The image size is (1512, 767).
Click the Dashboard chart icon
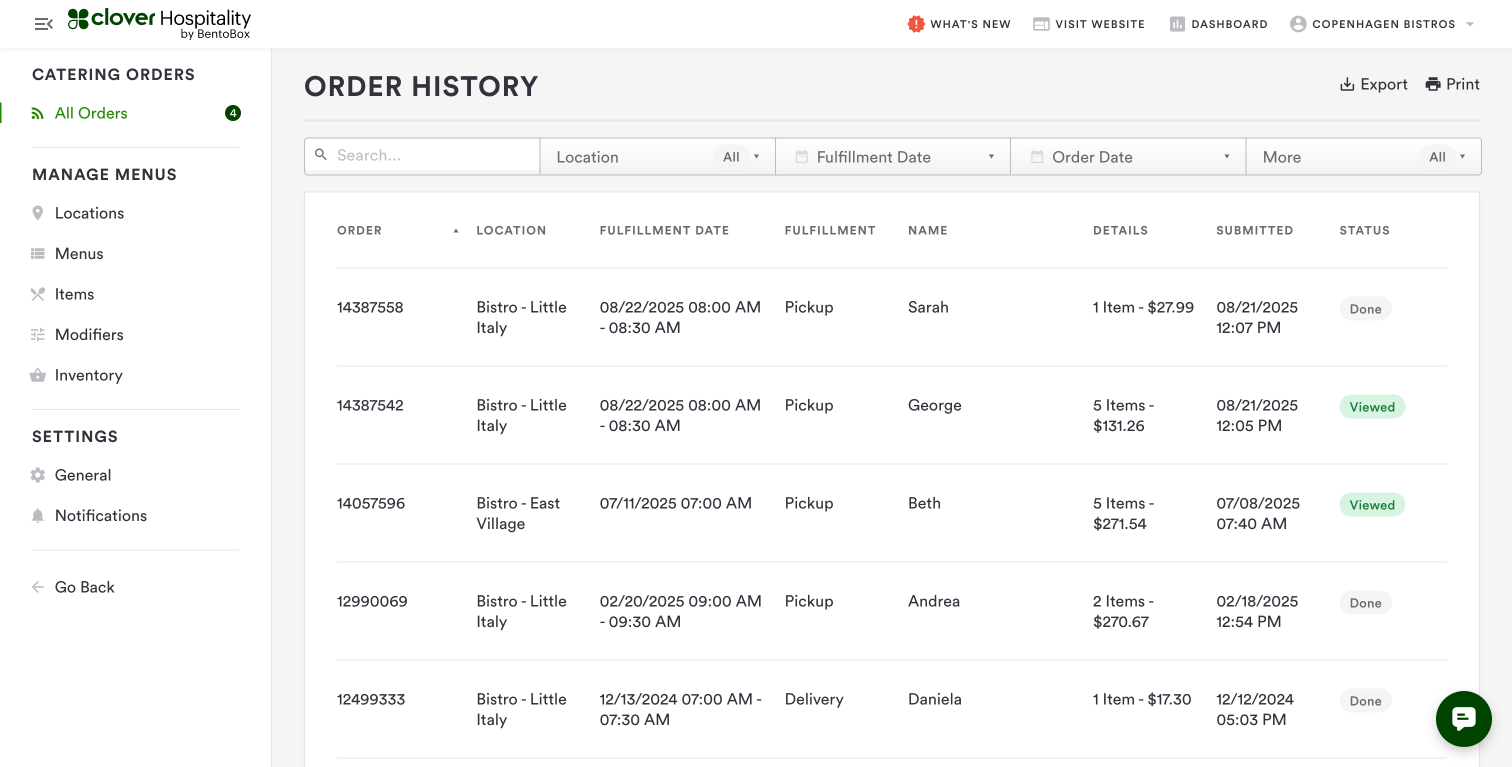click(x=1177, y=24)
